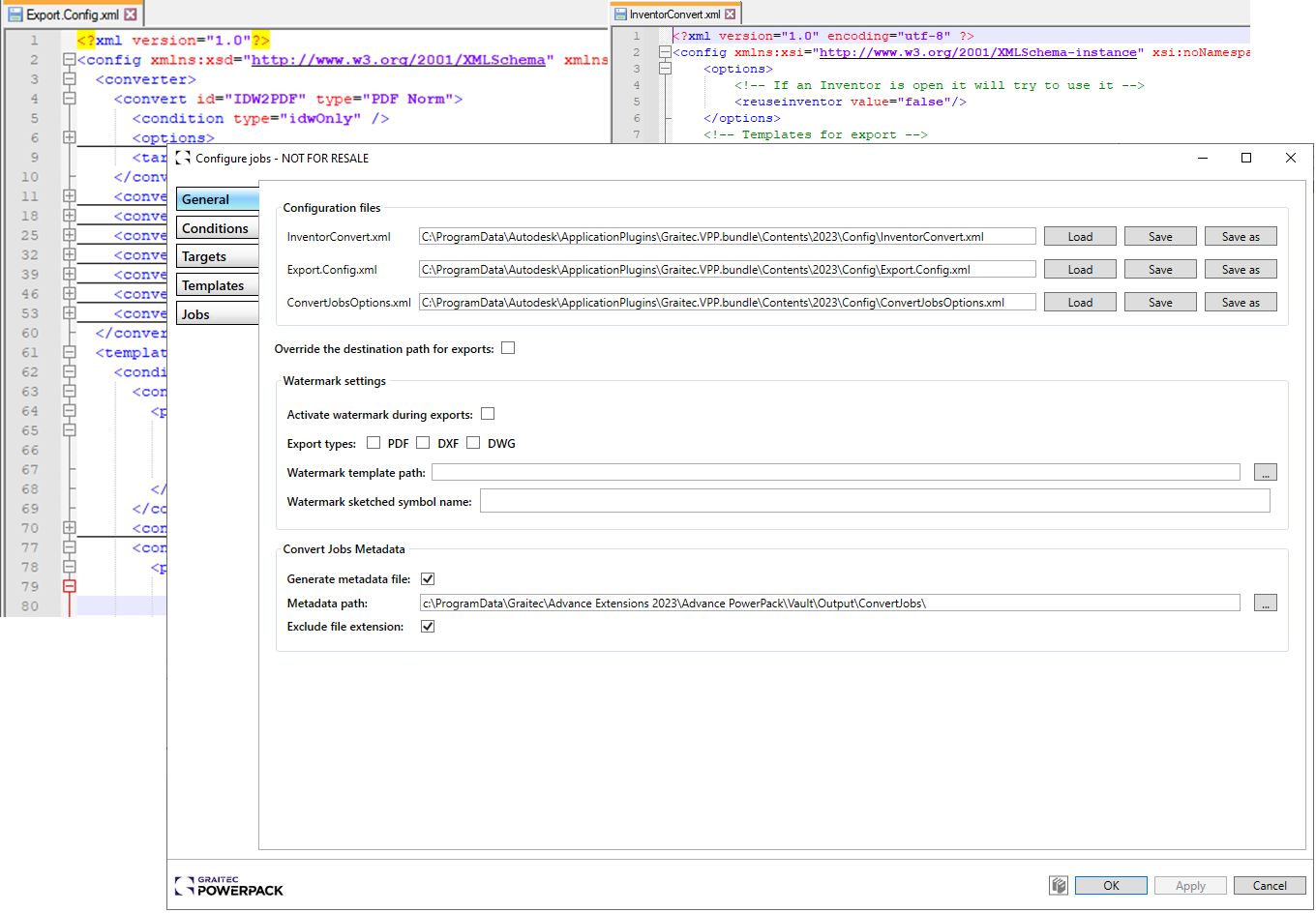The width and height of the screenshot is (1316, 913).
Task: Collapse the config node at line 2 in Export.Config.xml
Action: [x=70, y=59]
